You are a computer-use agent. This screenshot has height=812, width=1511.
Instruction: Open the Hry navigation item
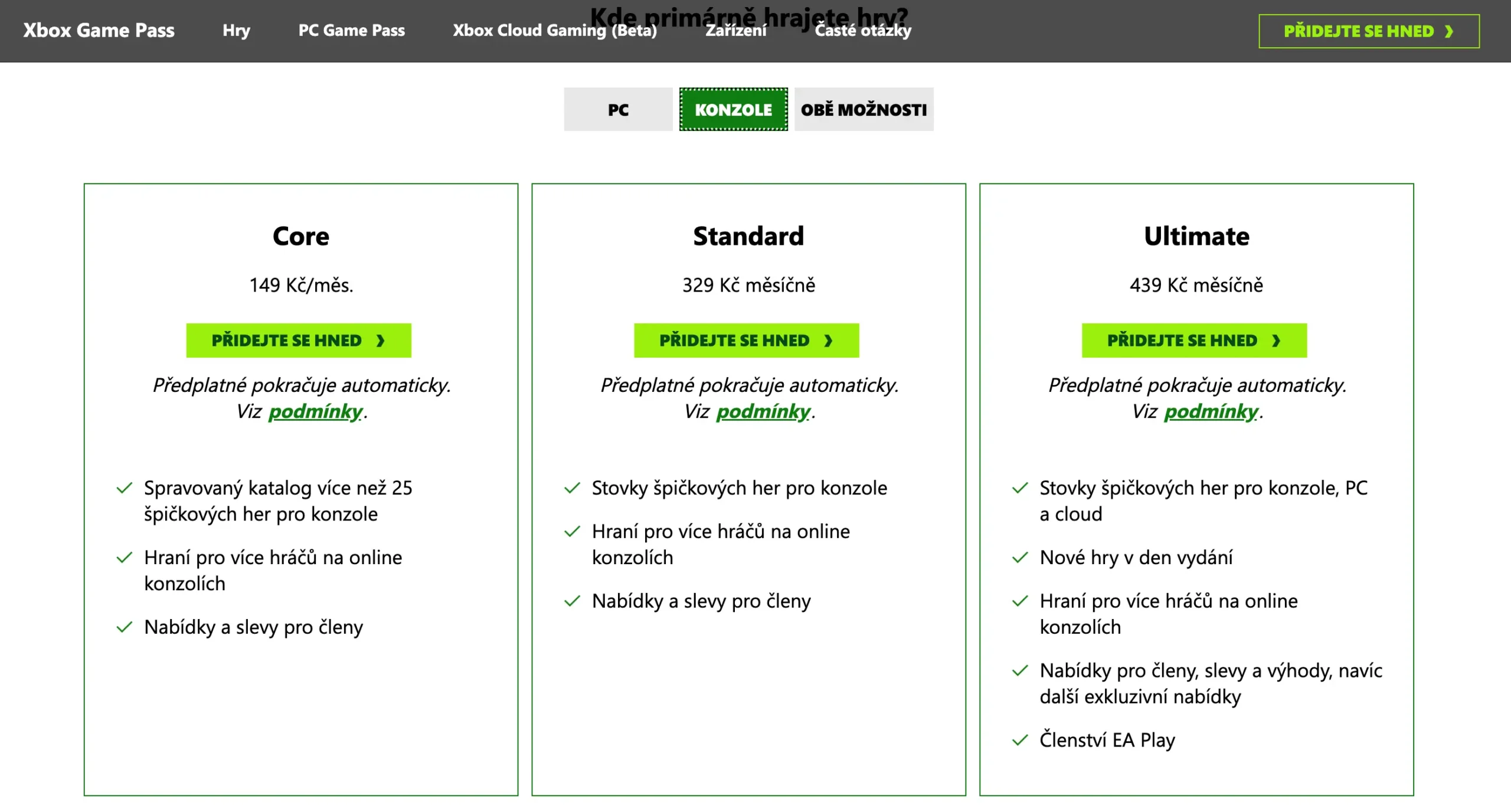click(x=236, y=31)
